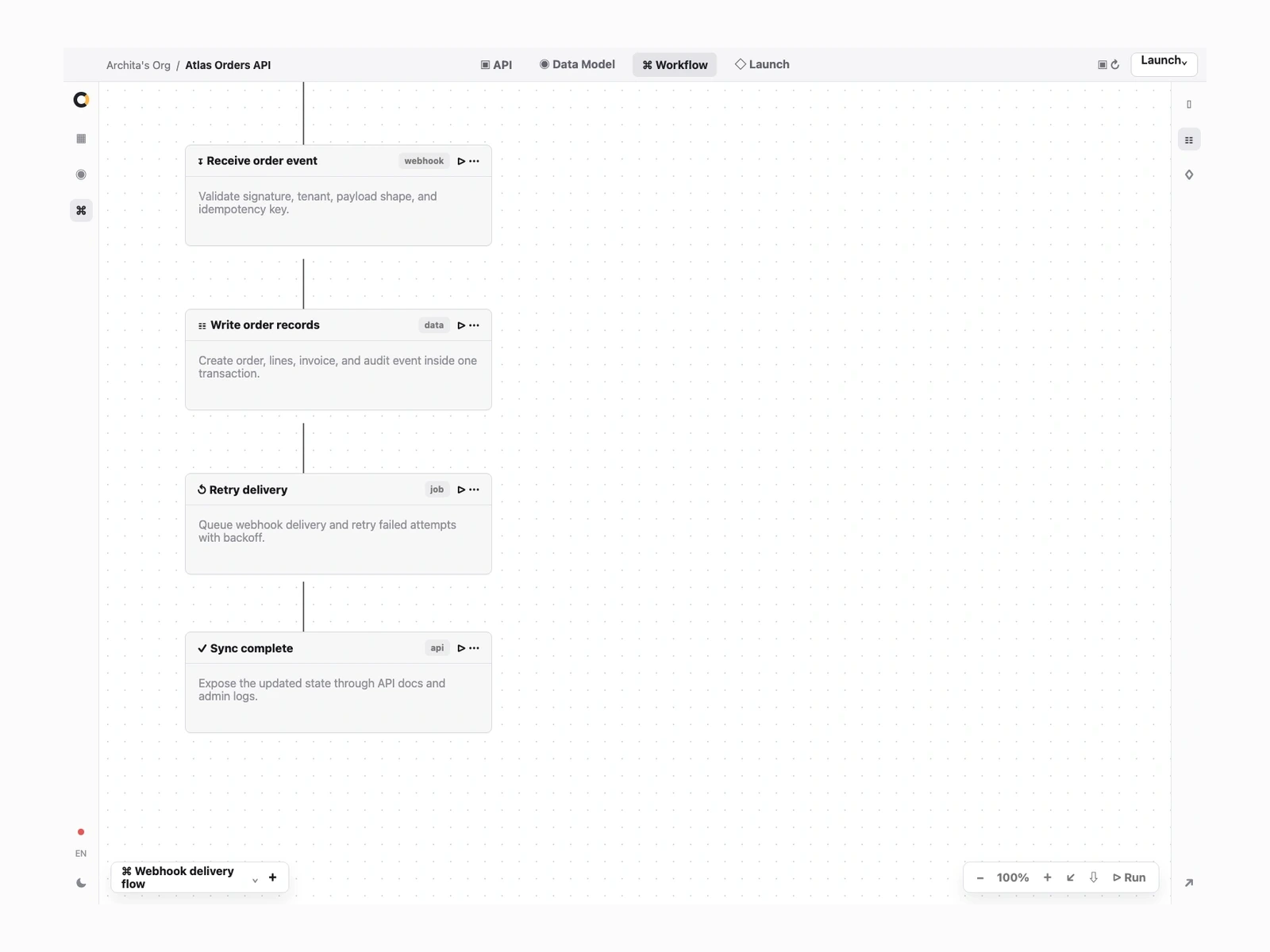Toggle dark mode moon icon

pos(81,883)
